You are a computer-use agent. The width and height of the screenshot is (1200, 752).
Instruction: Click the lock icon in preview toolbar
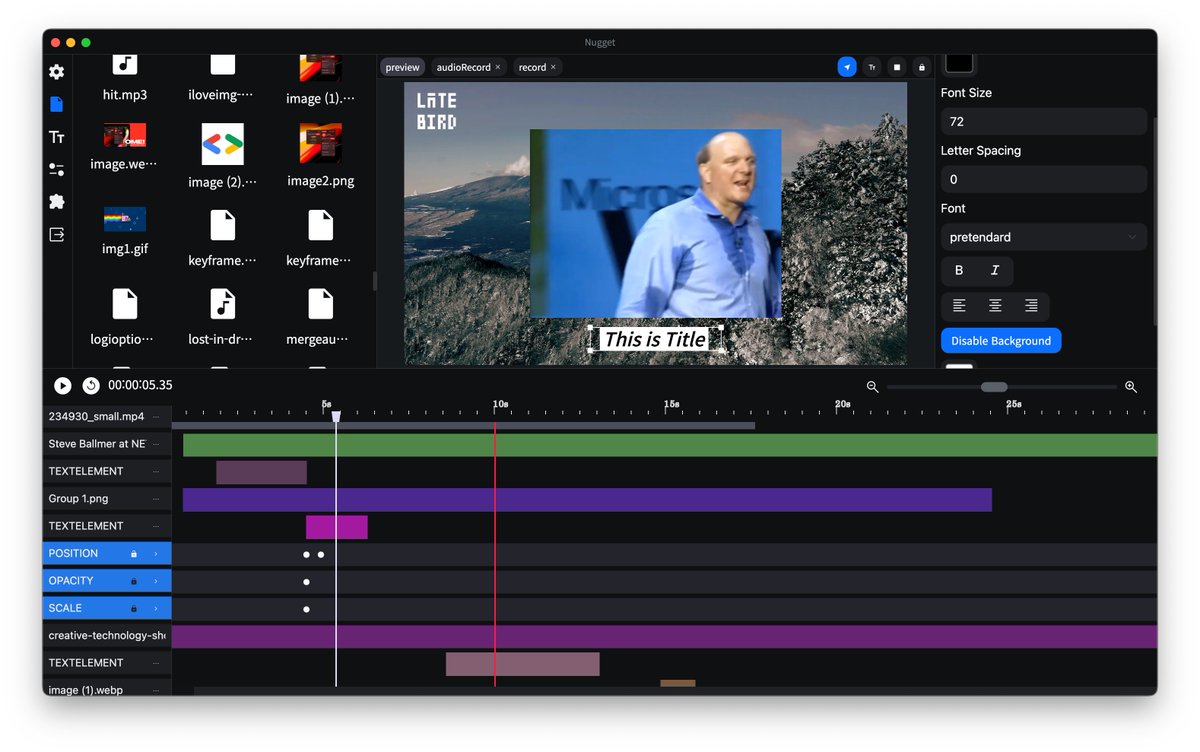(922, 67)
